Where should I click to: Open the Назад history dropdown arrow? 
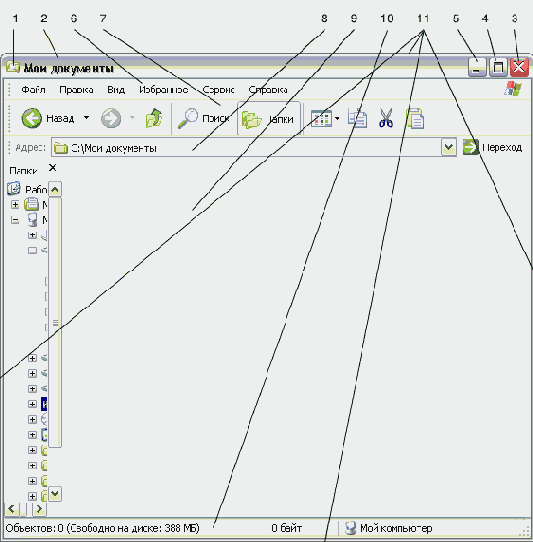[86, 118]
